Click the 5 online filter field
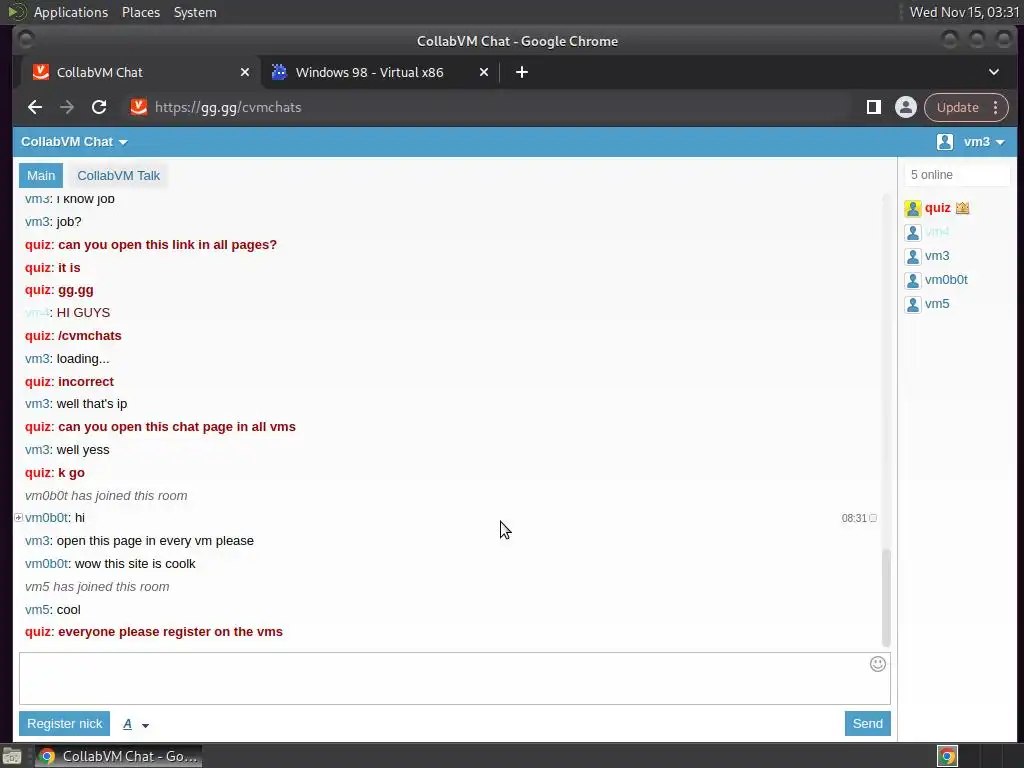 [957, 175]
